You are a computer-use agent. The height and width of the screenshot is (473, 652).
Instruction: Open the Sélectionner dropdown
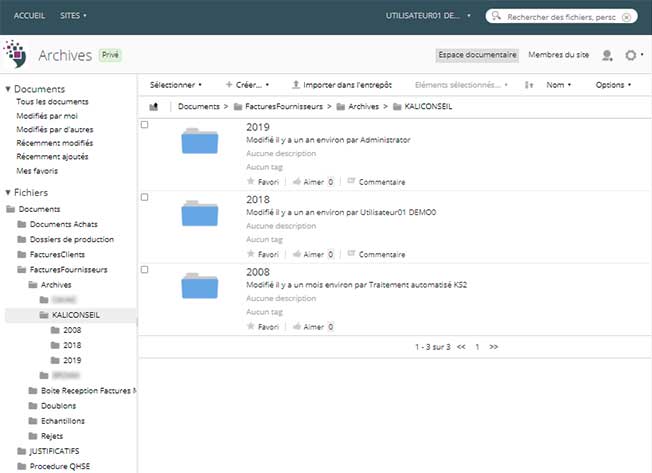tap(175, 85)
